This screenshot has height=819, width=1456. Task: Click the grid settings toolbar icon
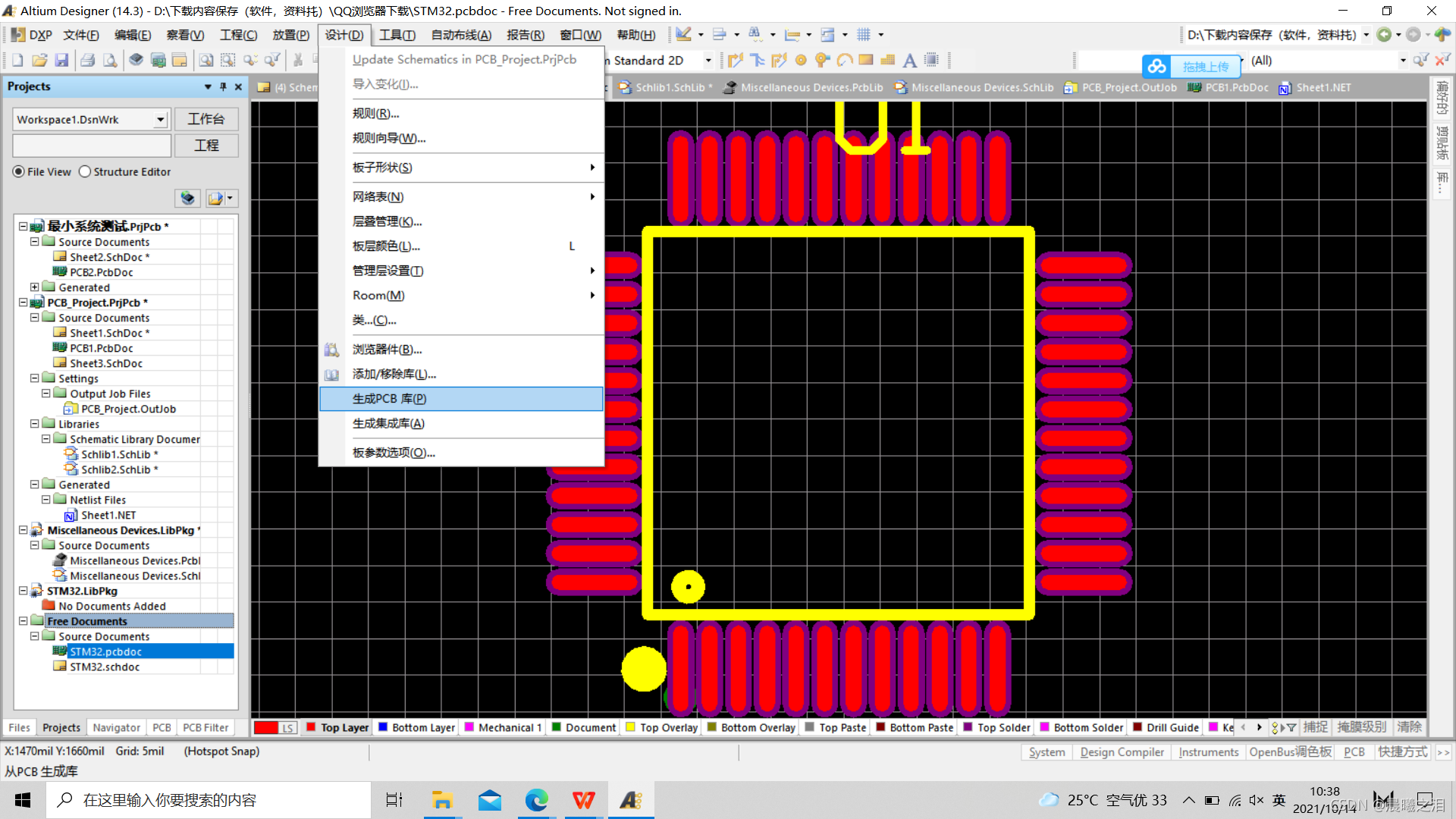point(864,35)
